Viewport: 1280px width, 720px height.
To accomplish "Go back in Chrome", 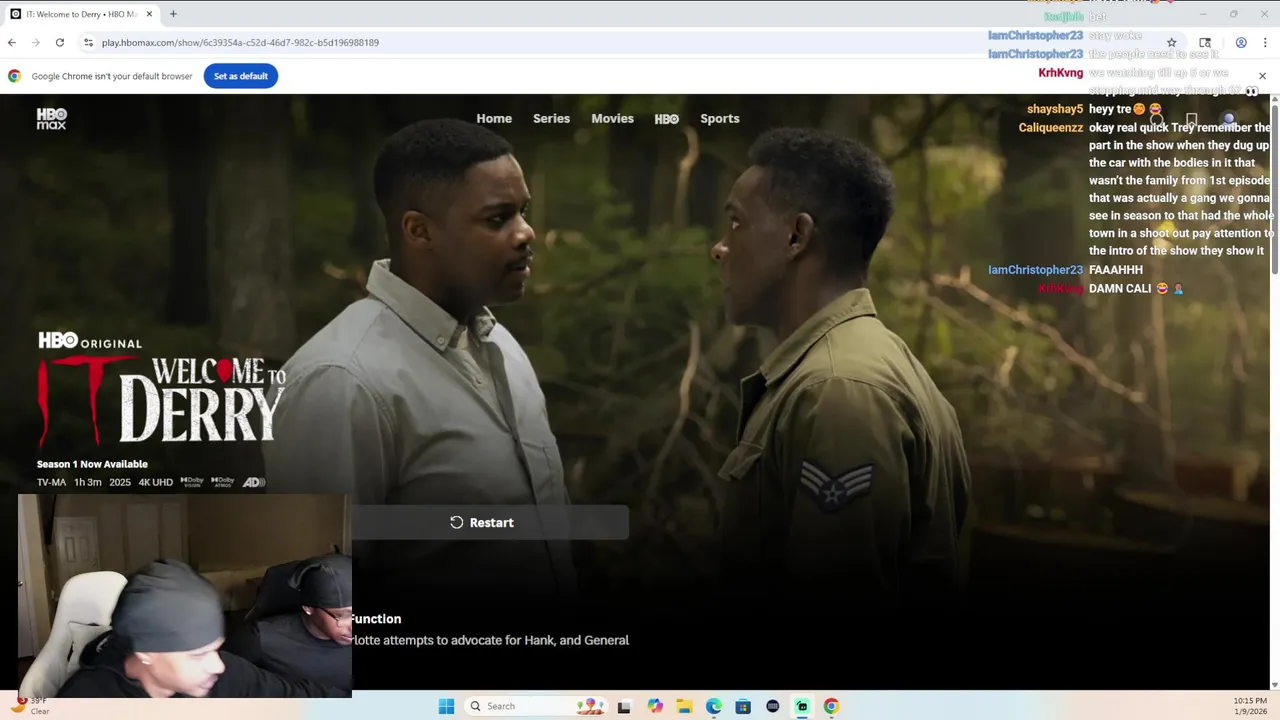I will 12,42.
